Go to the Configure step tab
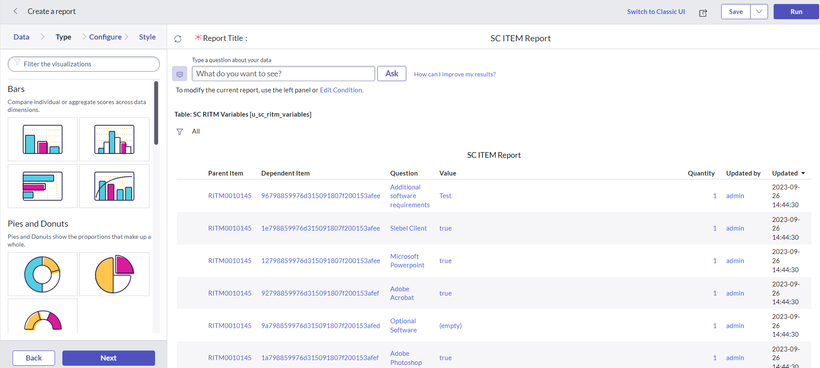Image resolution: width=820 pixels, height=368 pixels. (105, 37)
